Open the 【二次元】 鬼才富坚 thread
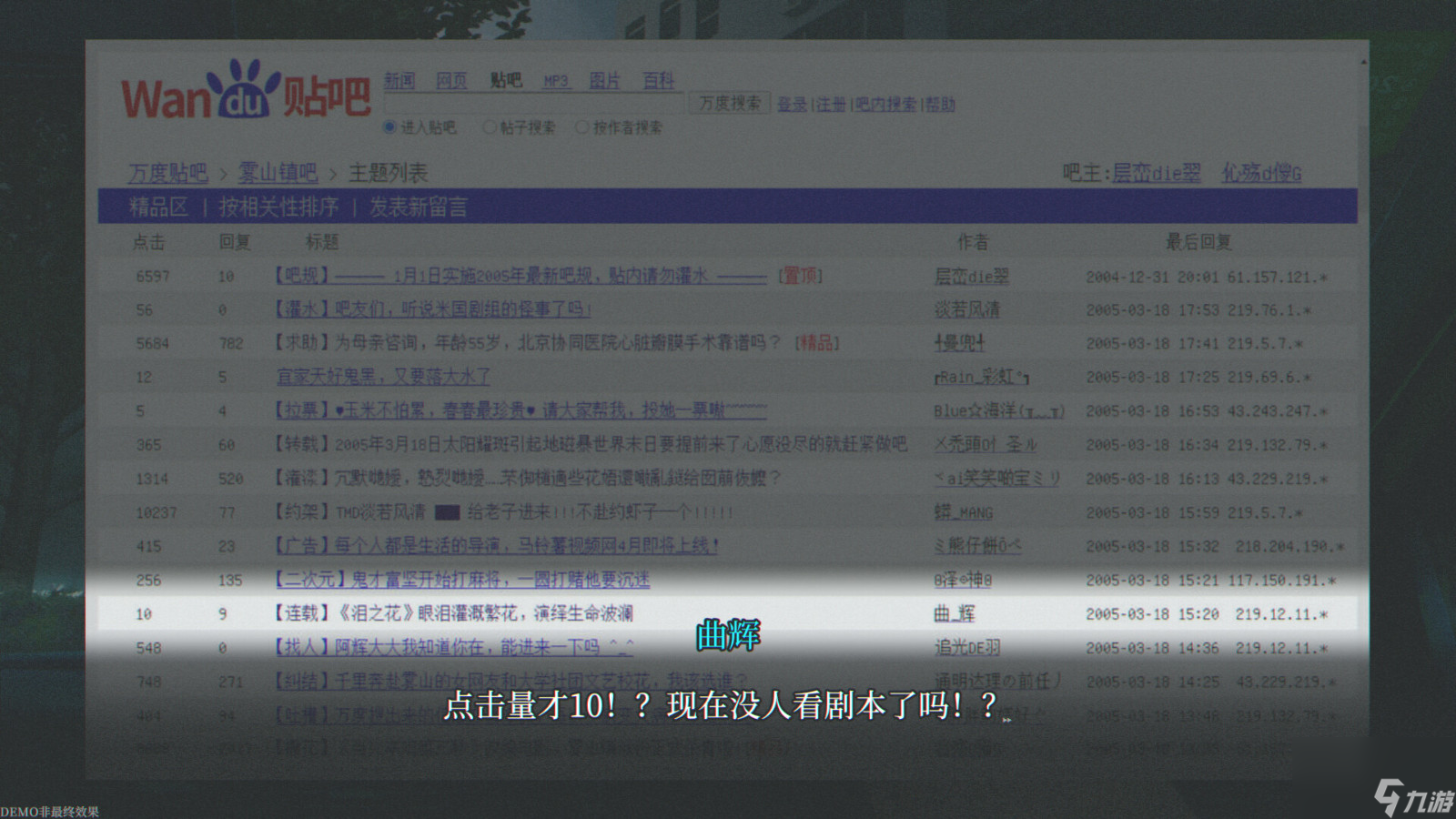 tap(462, 580)
